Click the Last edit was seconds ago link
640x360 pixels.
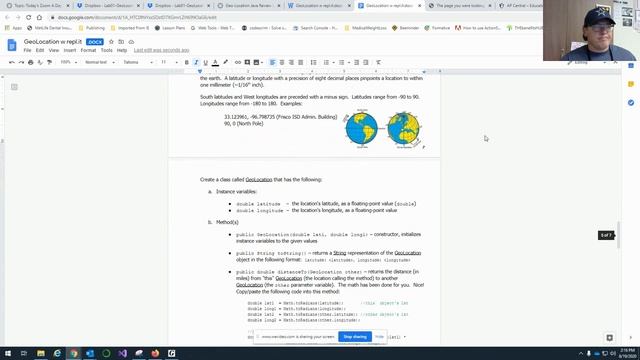click(x=161, y=50)
